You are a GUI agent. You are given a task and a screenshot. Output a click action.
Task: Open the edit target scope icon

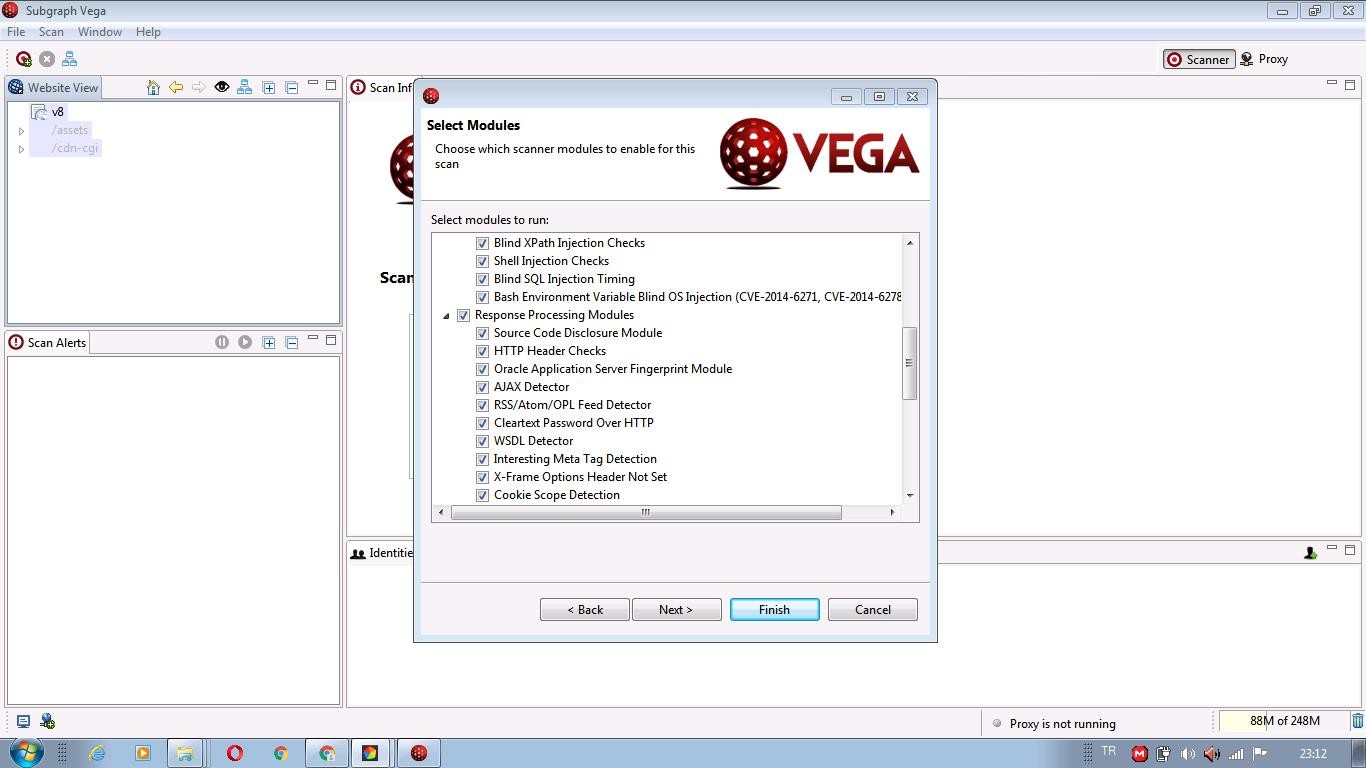70,59
